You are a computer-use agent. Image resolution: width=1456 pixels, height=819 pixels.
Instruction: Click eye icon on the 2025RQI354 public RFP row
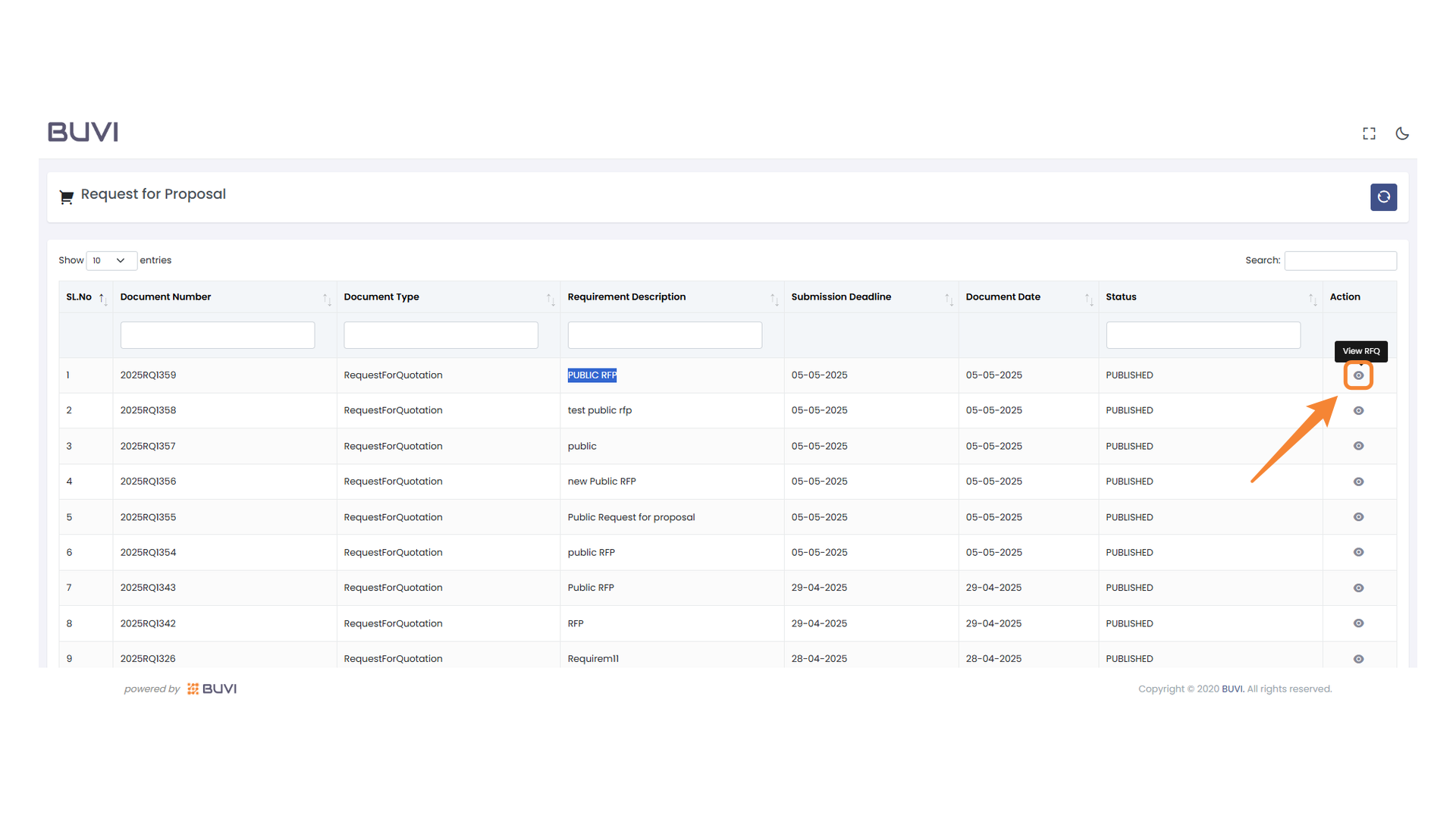click(x=1358, y=552)
